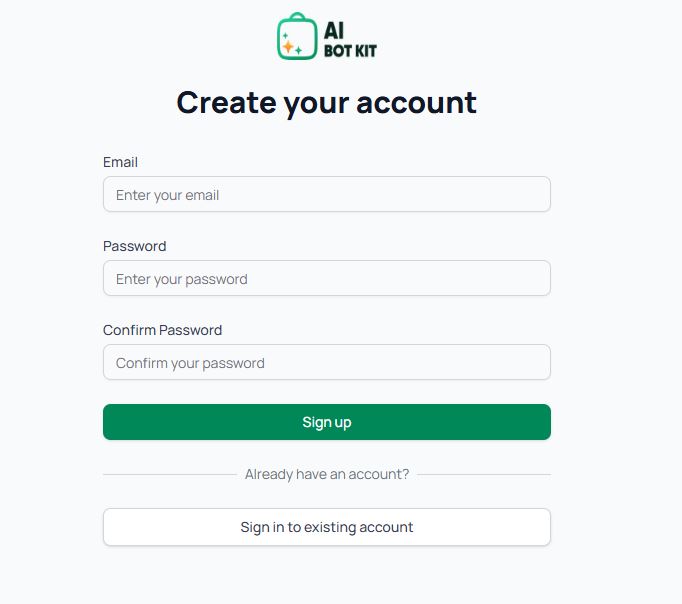Click the orange sparkle in the logo

(x=288, y=46)
